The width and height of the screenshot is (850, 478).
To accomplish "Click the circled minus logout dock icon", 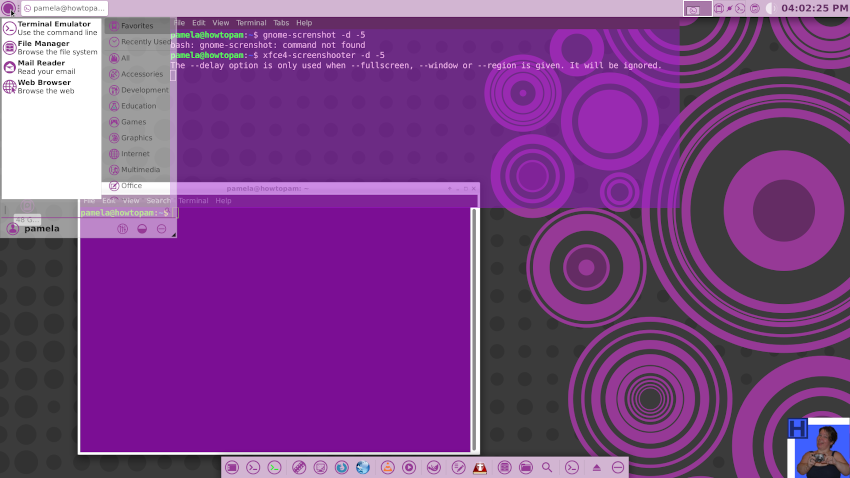I will click(618, 467).
